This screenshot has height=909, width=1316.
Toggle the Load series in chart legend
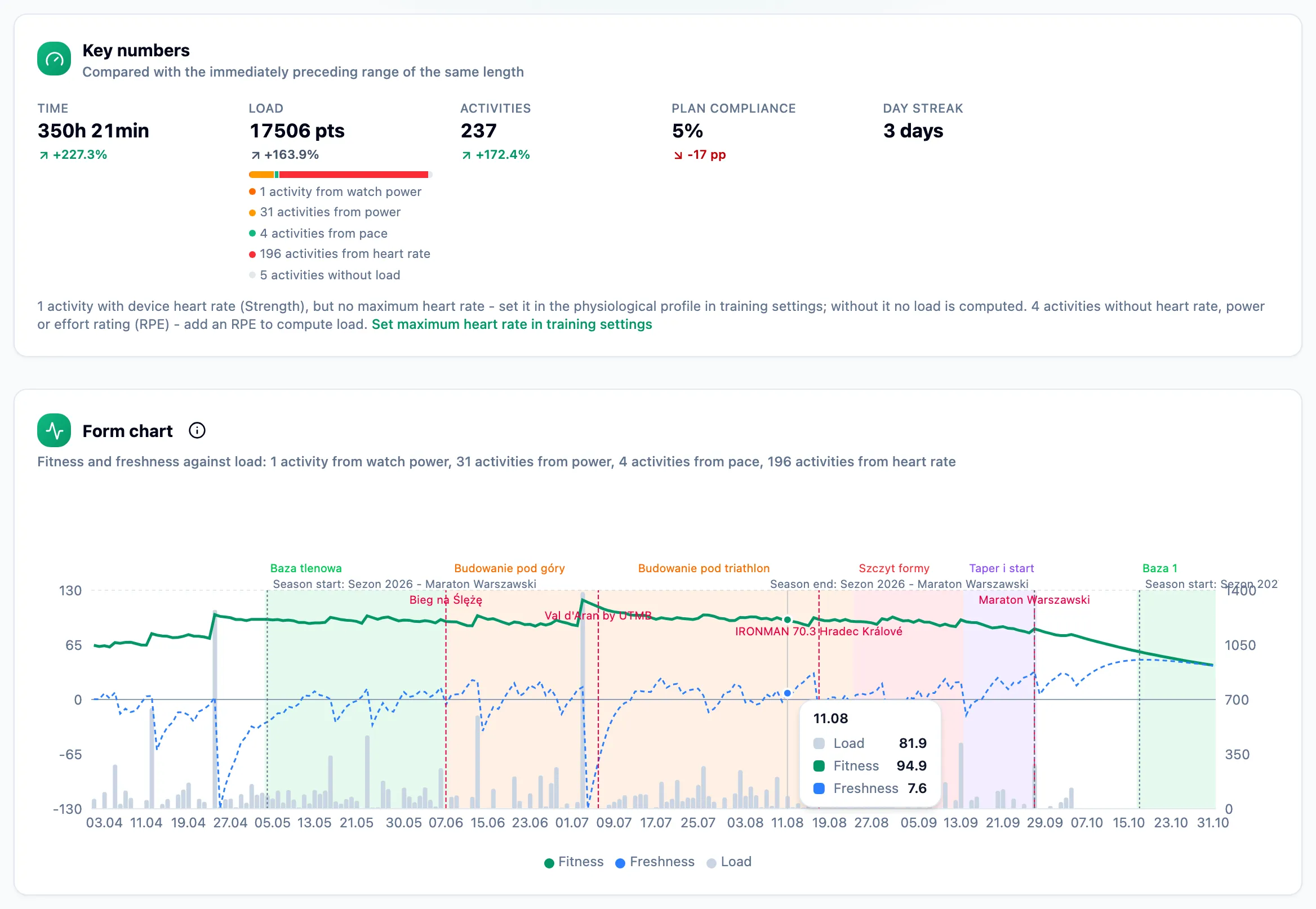[729, 862]
